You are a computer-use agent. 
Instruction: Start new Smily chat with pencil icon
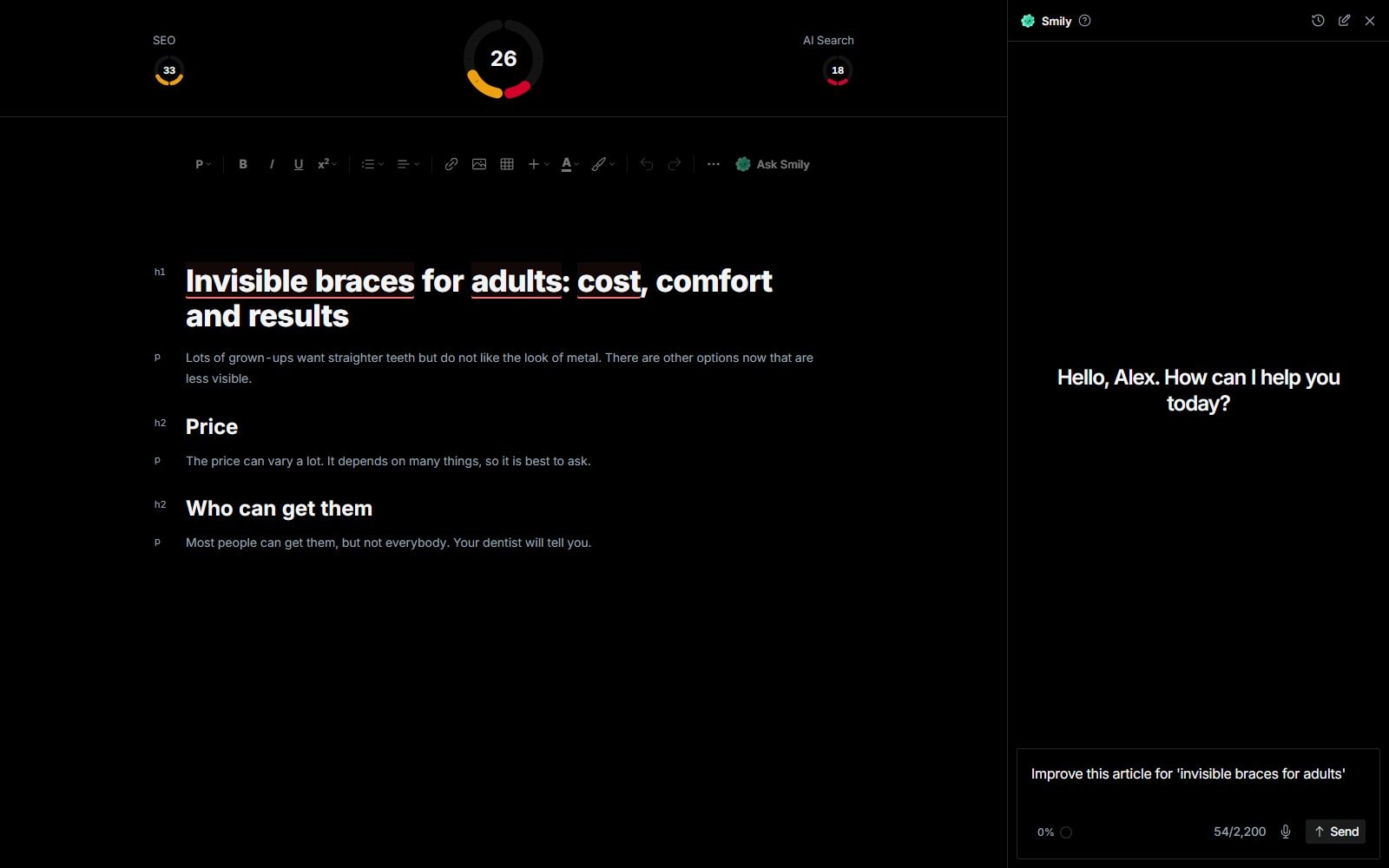click(x=1344, y=21)
